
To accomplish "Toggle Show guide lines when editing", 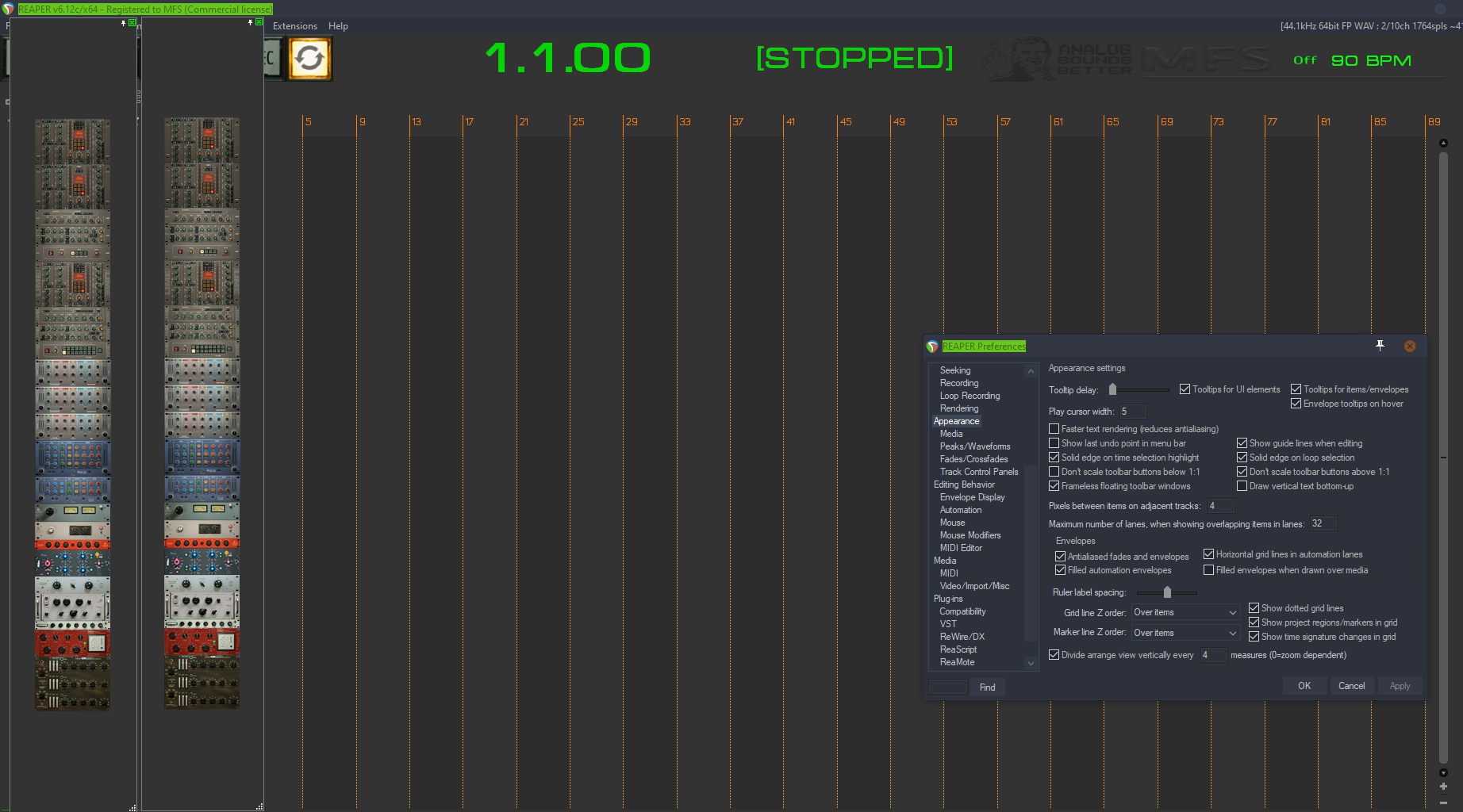I will 1242,443.
